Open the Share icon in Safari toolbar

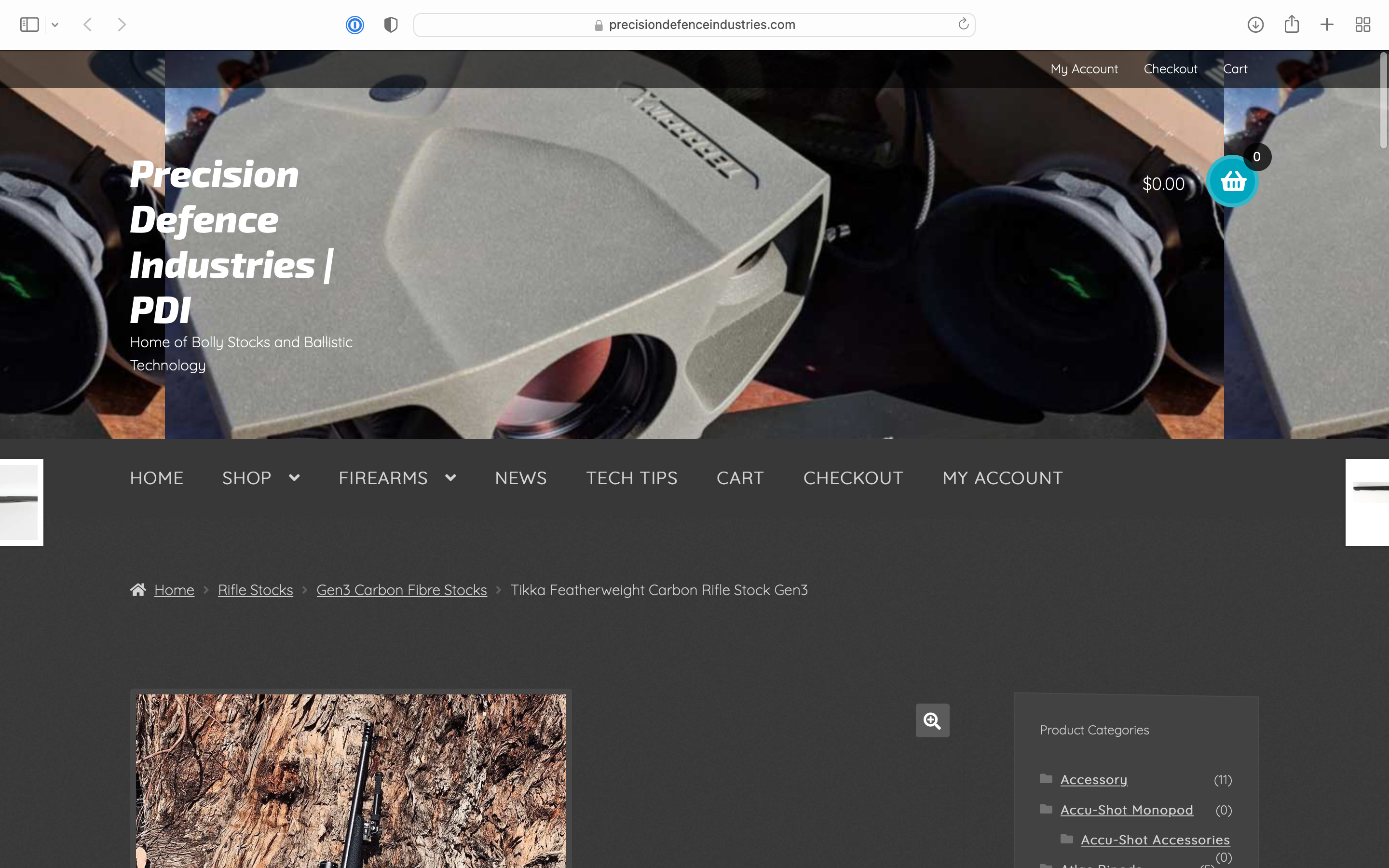pyautogui.click(x=1292, y=24)
